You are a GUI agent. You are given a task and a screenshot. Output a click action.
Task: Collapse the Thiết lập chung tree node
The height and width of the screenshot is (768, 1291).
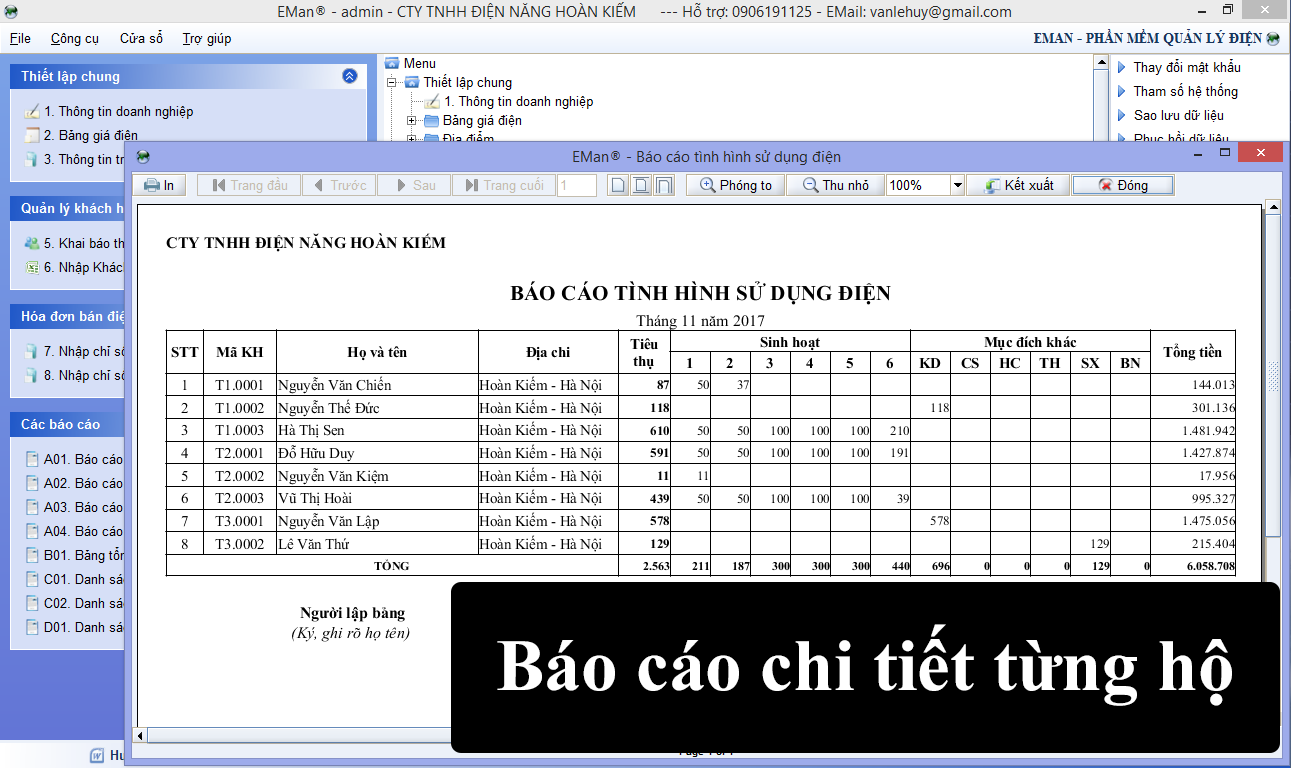pyautogui.click(x=392, y=82)
